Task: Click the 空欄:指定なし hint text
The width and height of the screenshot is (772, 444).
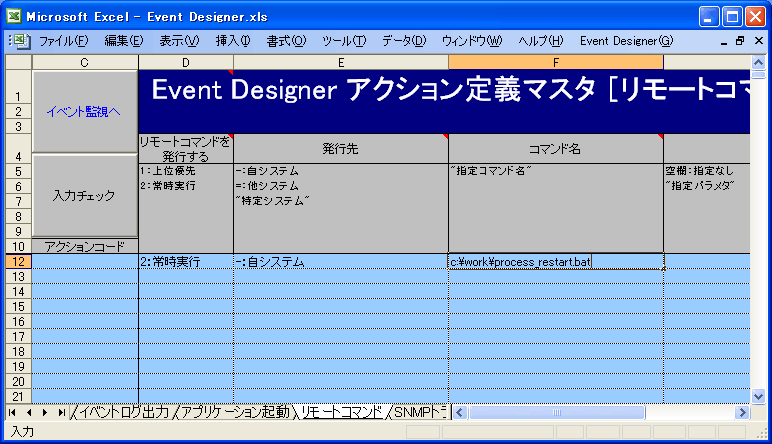Action: pos(700,171)
